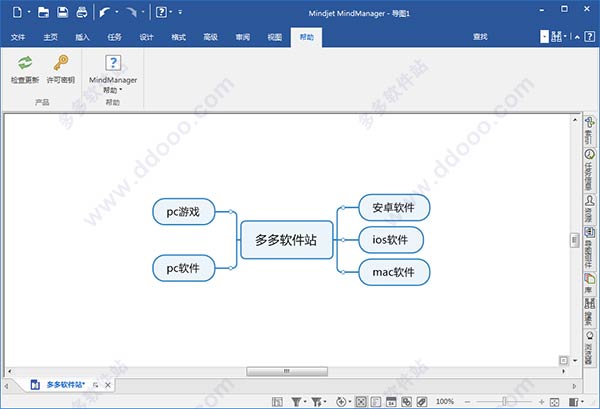600x409 pixels.
Task: Switch to the 审阅 review tab
Action: (243, 37)
